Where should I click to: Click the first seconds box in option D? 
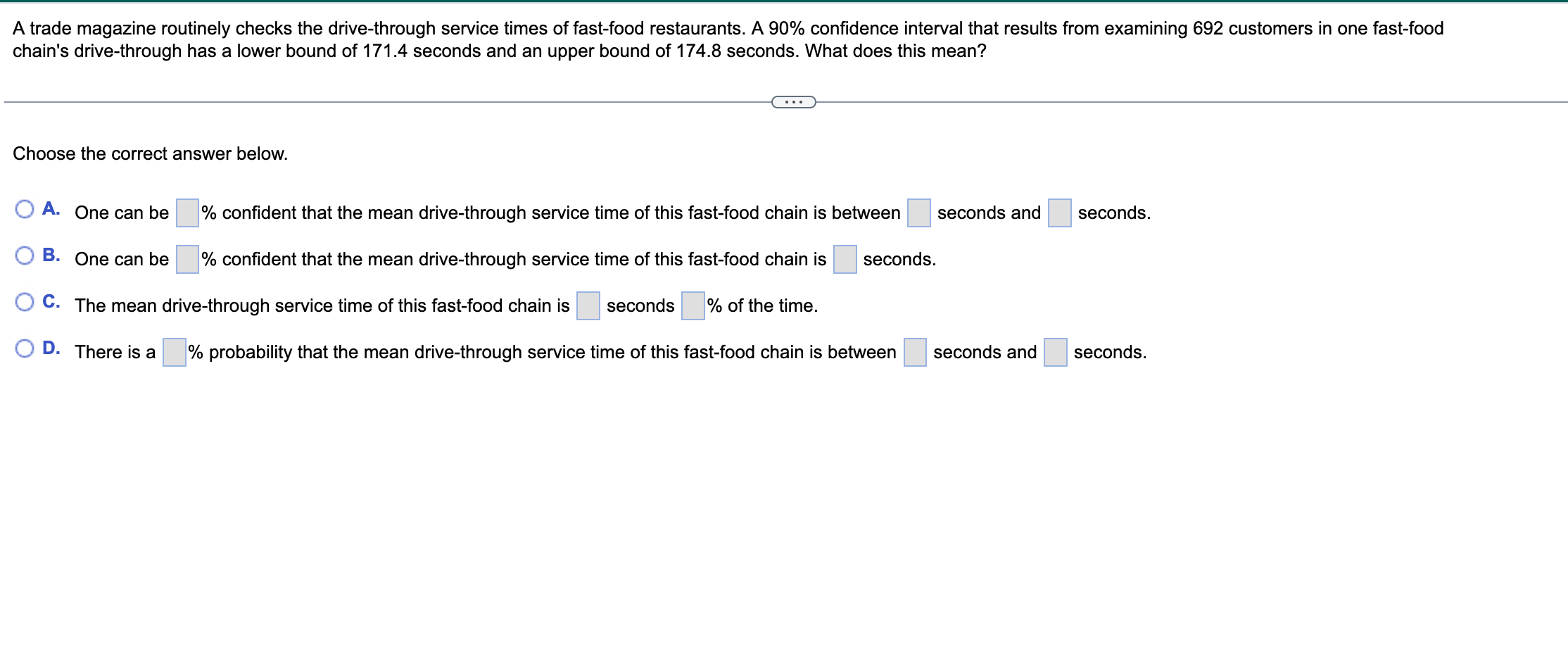[913, 351]
